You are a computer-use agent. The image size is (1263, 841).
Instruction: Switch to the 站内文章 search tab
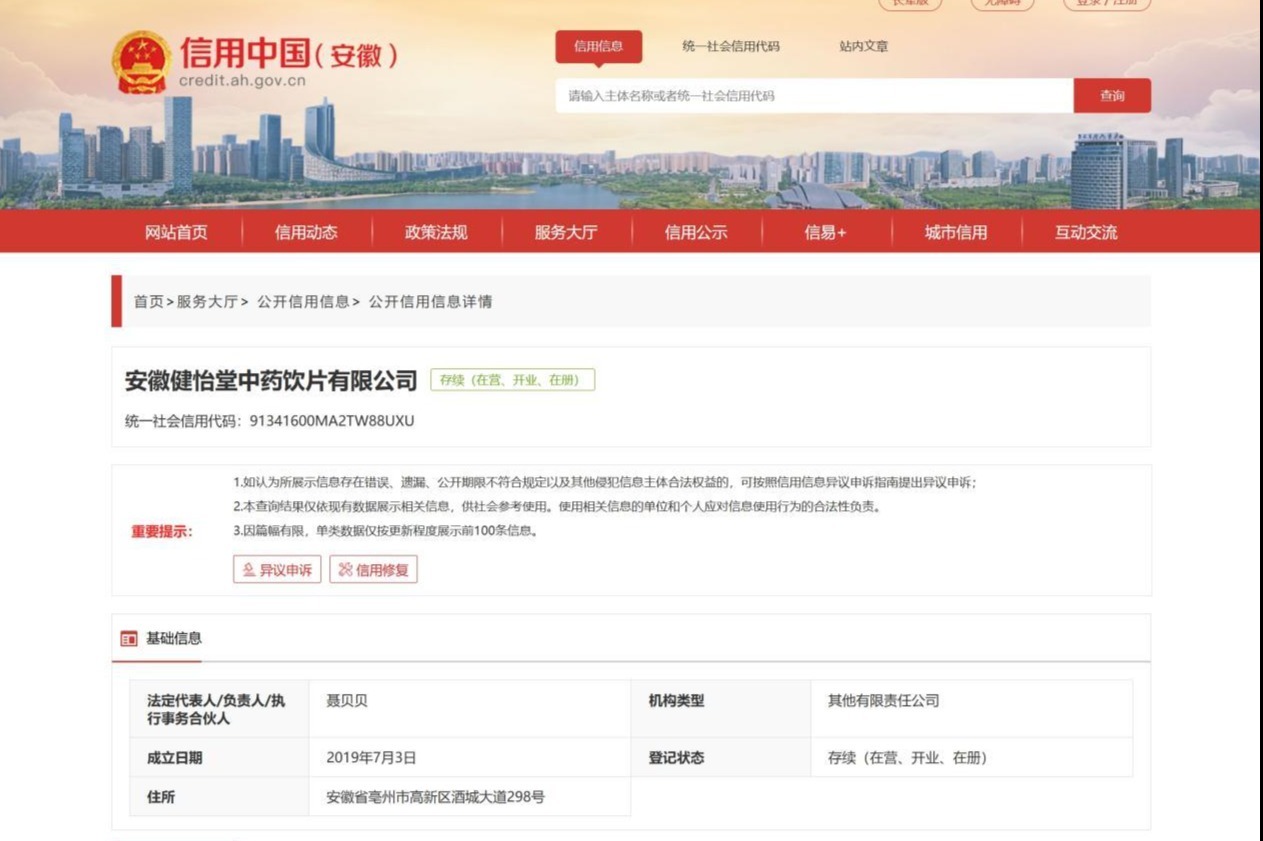[x=864, y=46]
